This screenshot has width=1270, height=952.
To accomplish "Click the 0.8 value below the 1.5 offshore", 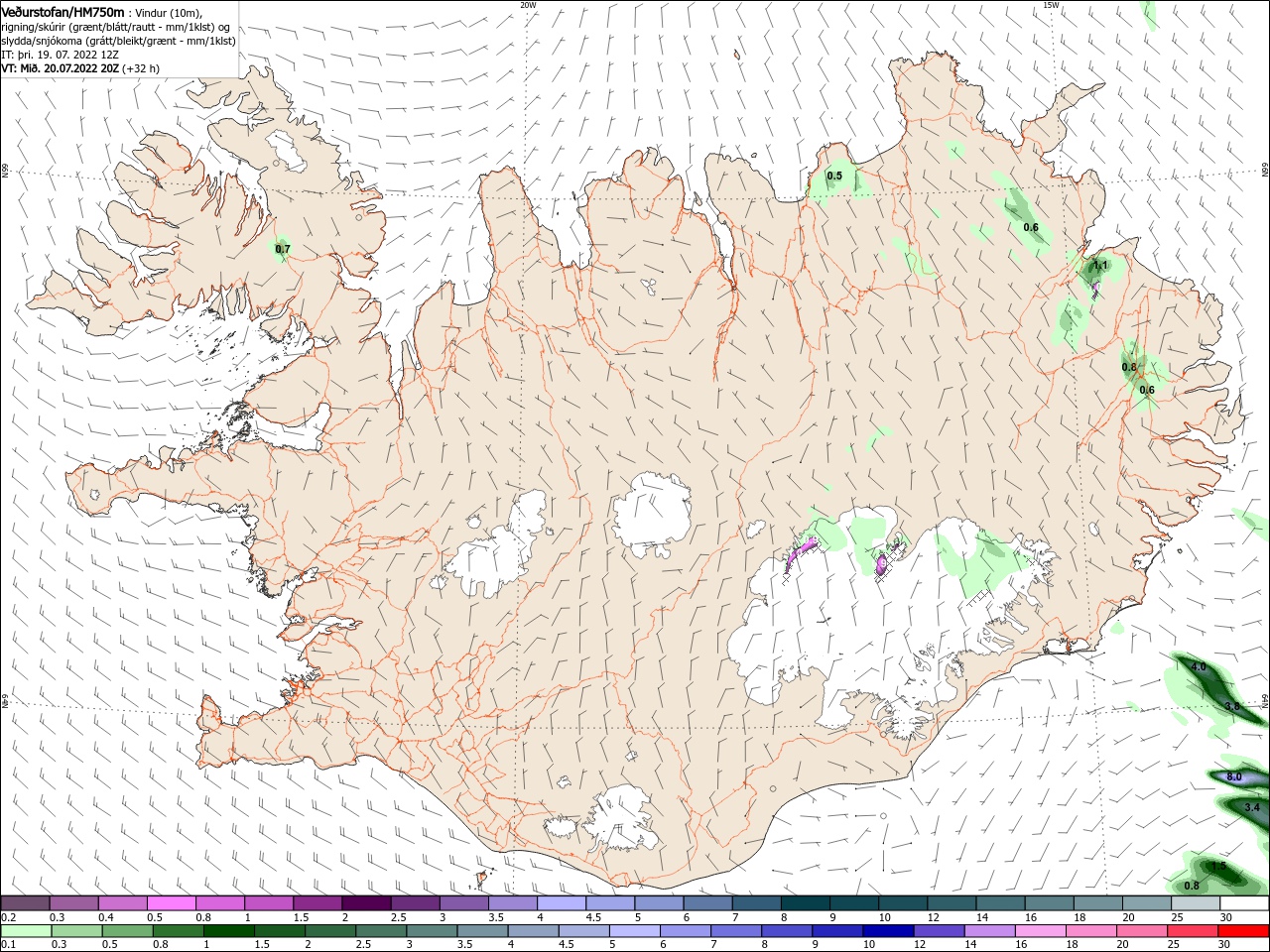I will [1192, 886].
